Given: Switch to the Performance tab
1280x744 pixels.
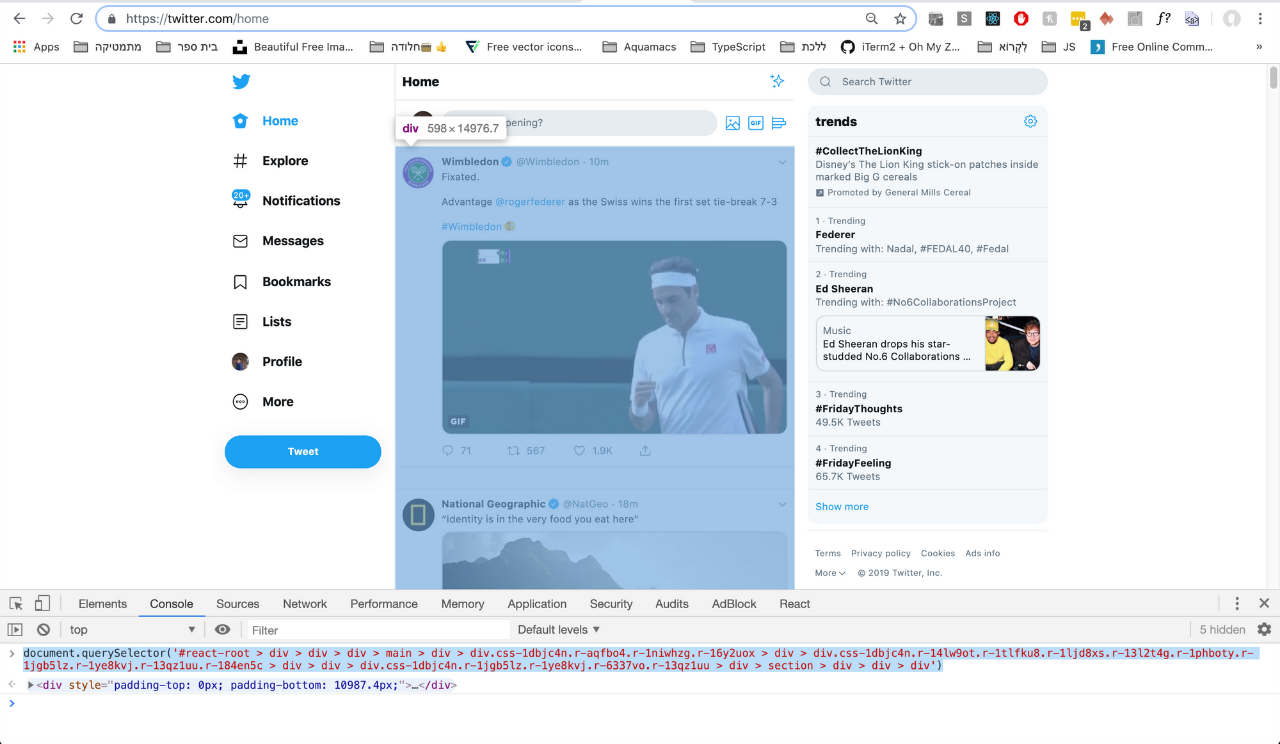Looking at the screenshot, I should pos(384,604).
